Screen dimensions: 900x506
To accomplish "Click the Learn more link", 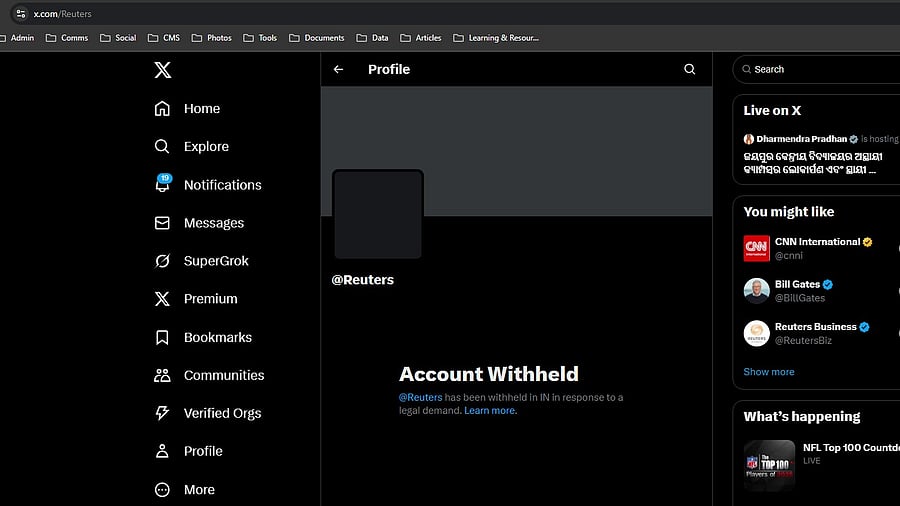I will pos(490,411).
